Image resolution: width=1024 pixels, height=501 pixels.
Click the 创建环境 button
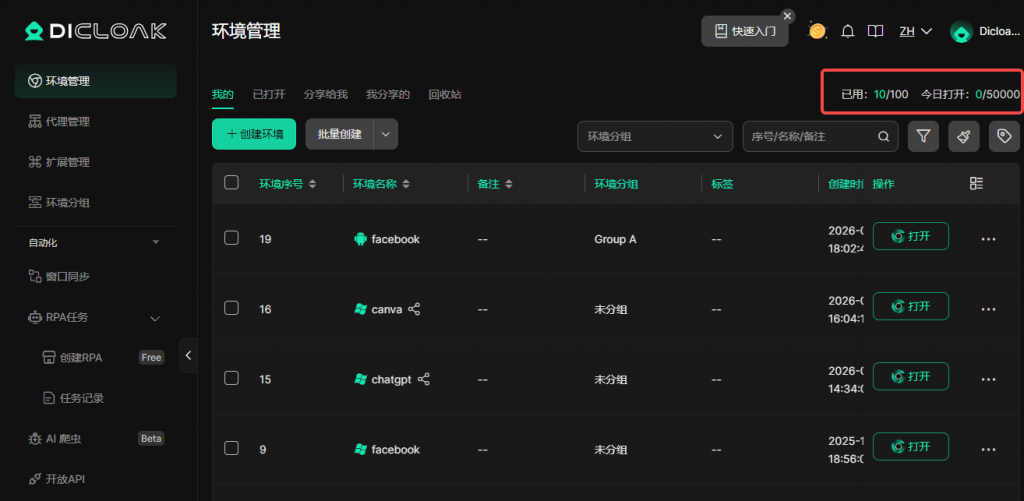[254, 134]
